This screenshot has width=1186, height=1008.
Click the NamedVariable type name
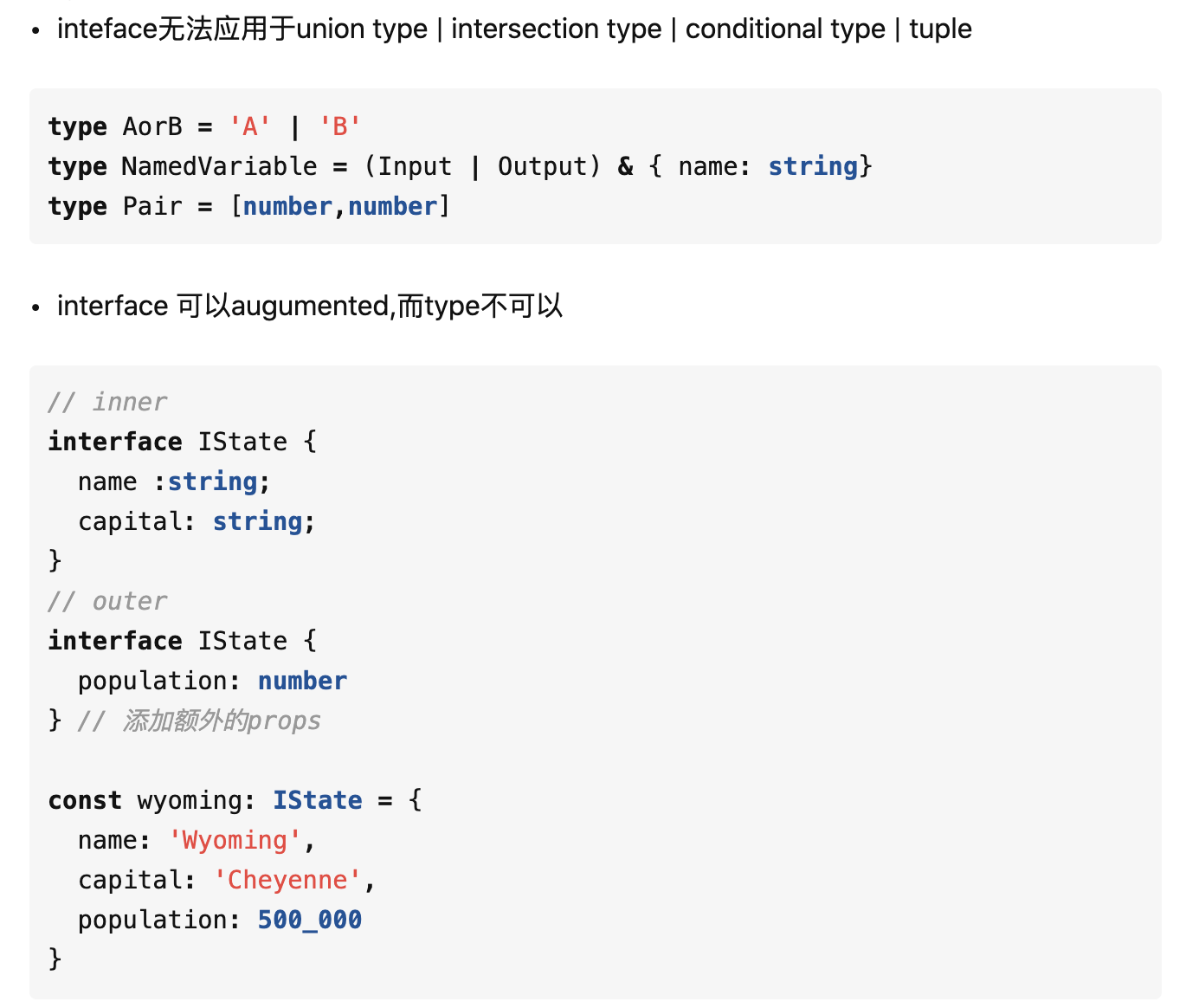(x=219, y=166)
